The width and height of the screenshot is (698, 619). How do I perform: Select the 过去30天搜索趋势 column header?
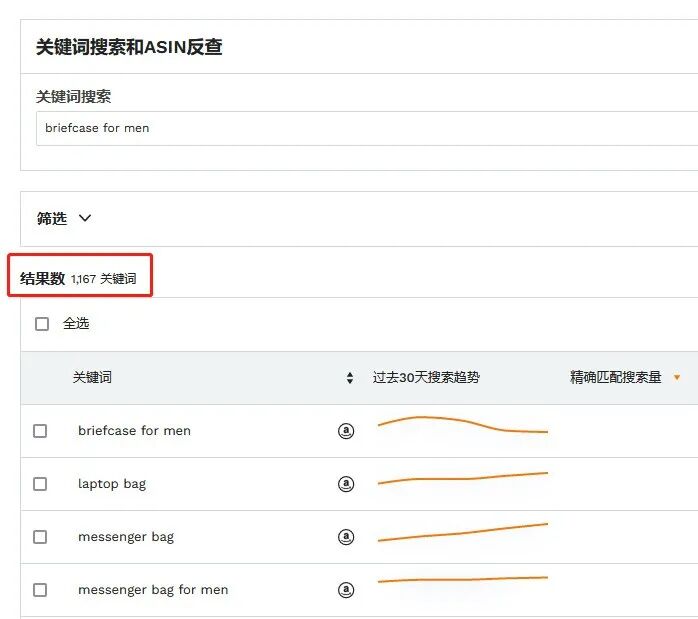click(426, 377)
